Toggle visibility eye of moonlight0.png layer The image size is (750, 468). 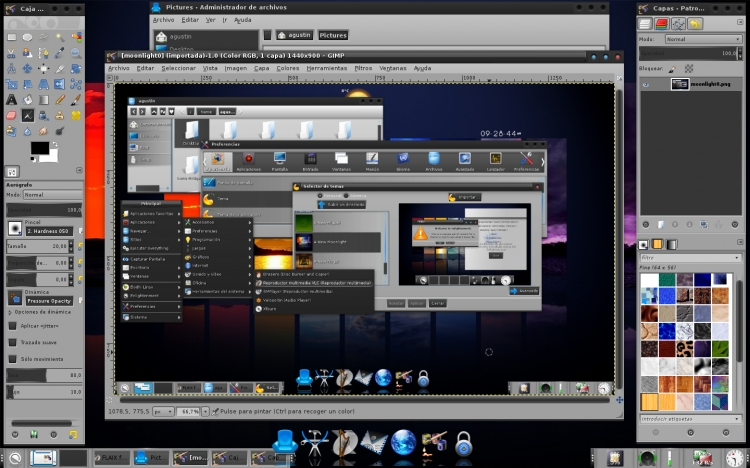[646, 84]
